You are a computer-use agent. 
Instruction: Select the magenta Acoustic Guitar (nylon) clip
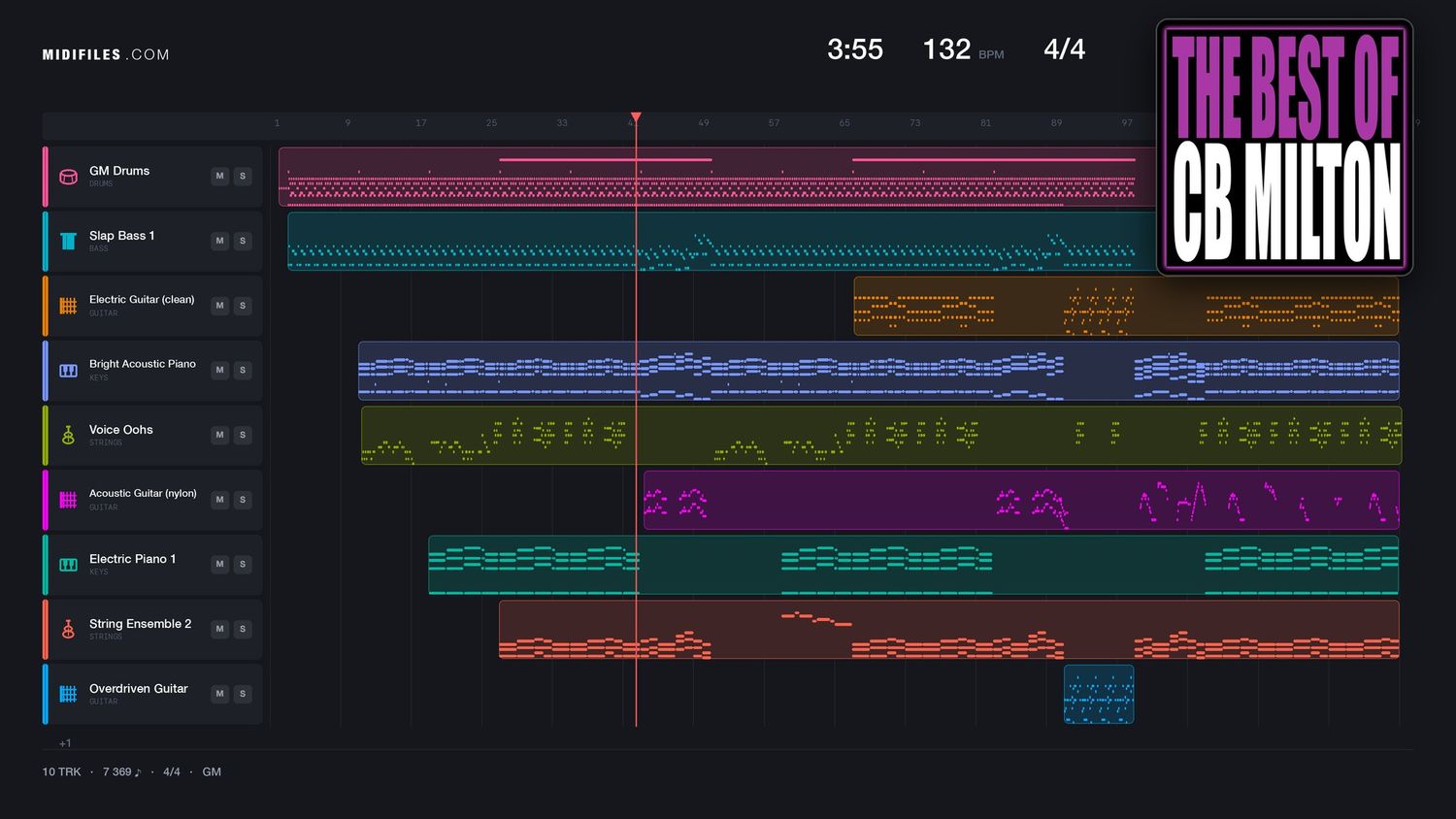coord(1021,500)
